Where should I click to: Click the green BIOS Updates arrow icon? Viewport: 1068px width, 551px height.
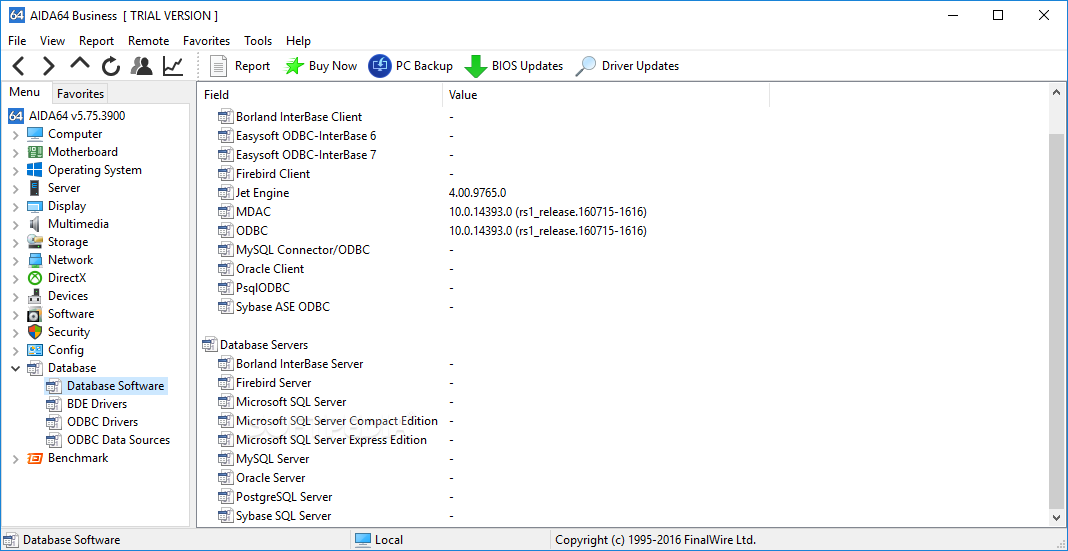coord(475,67)
